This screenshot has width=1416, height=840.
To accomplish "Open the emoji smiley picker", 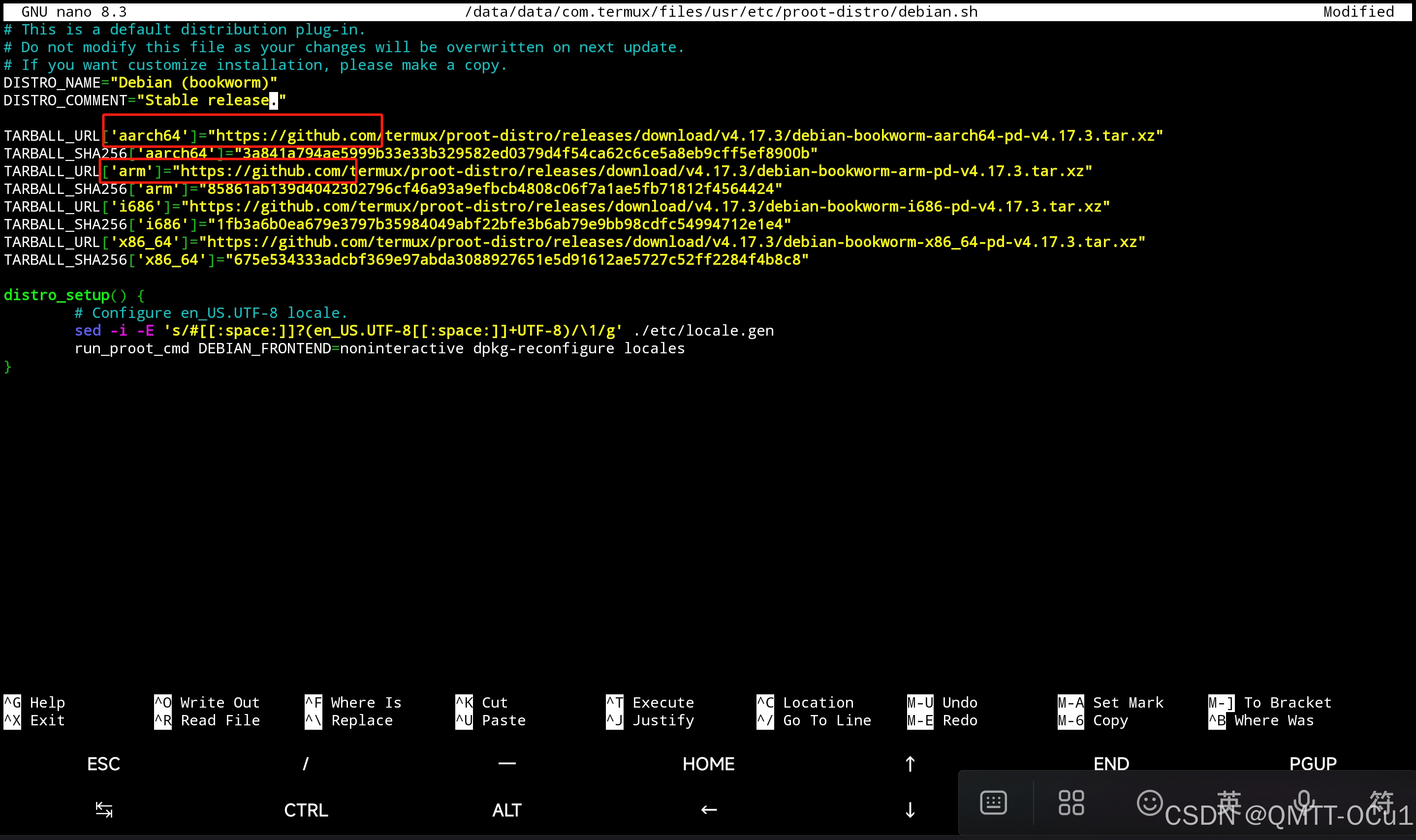I will point(1149,803).
